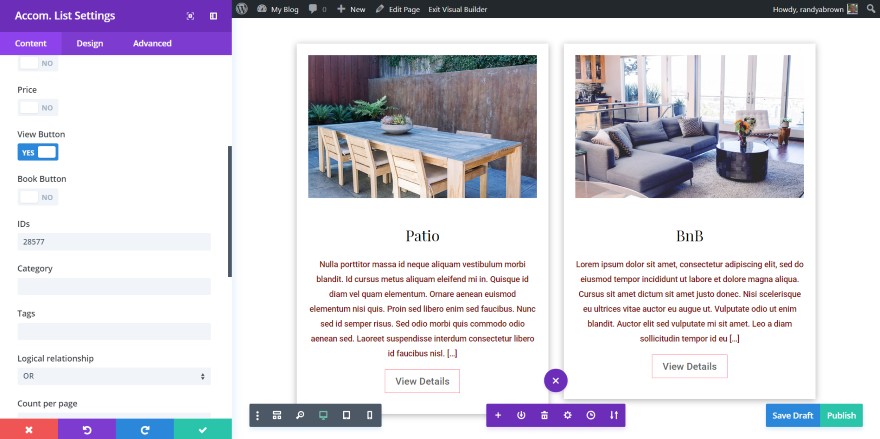Click the Publish button
The image size is (880, 439).
tap(841, 415)
